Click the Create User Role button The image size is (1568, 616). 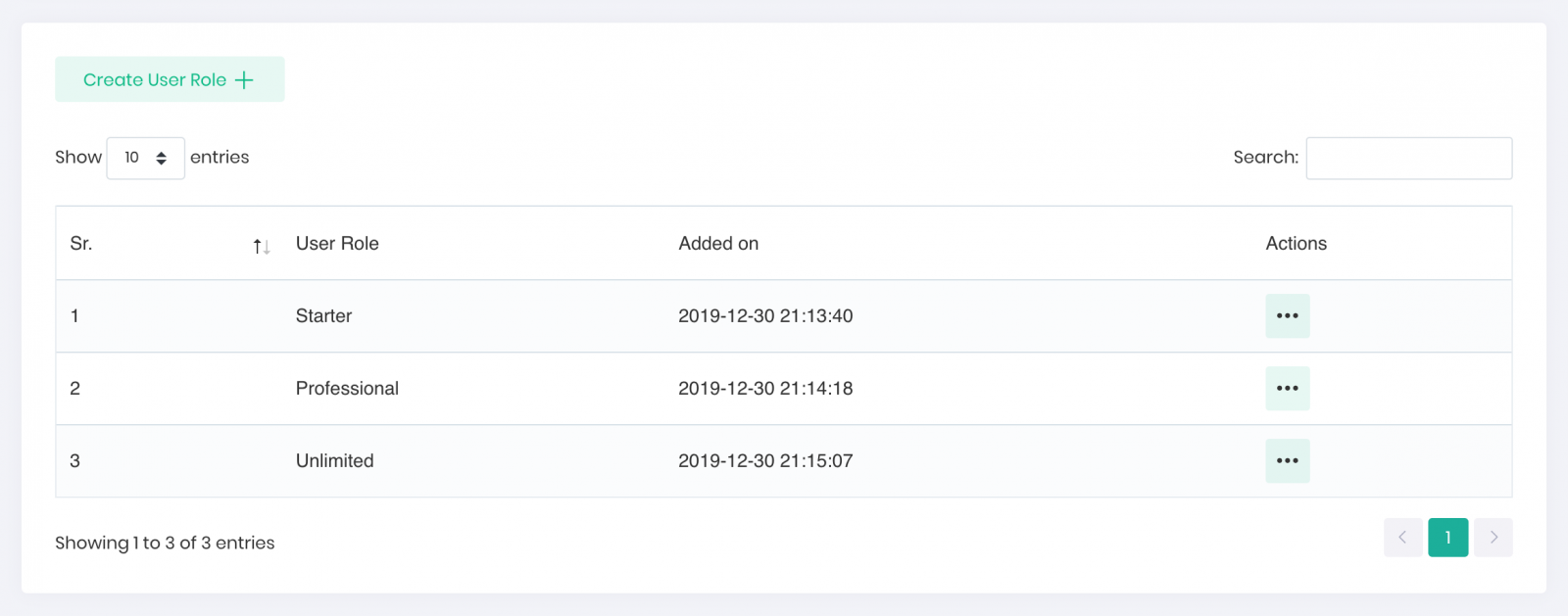170,79
